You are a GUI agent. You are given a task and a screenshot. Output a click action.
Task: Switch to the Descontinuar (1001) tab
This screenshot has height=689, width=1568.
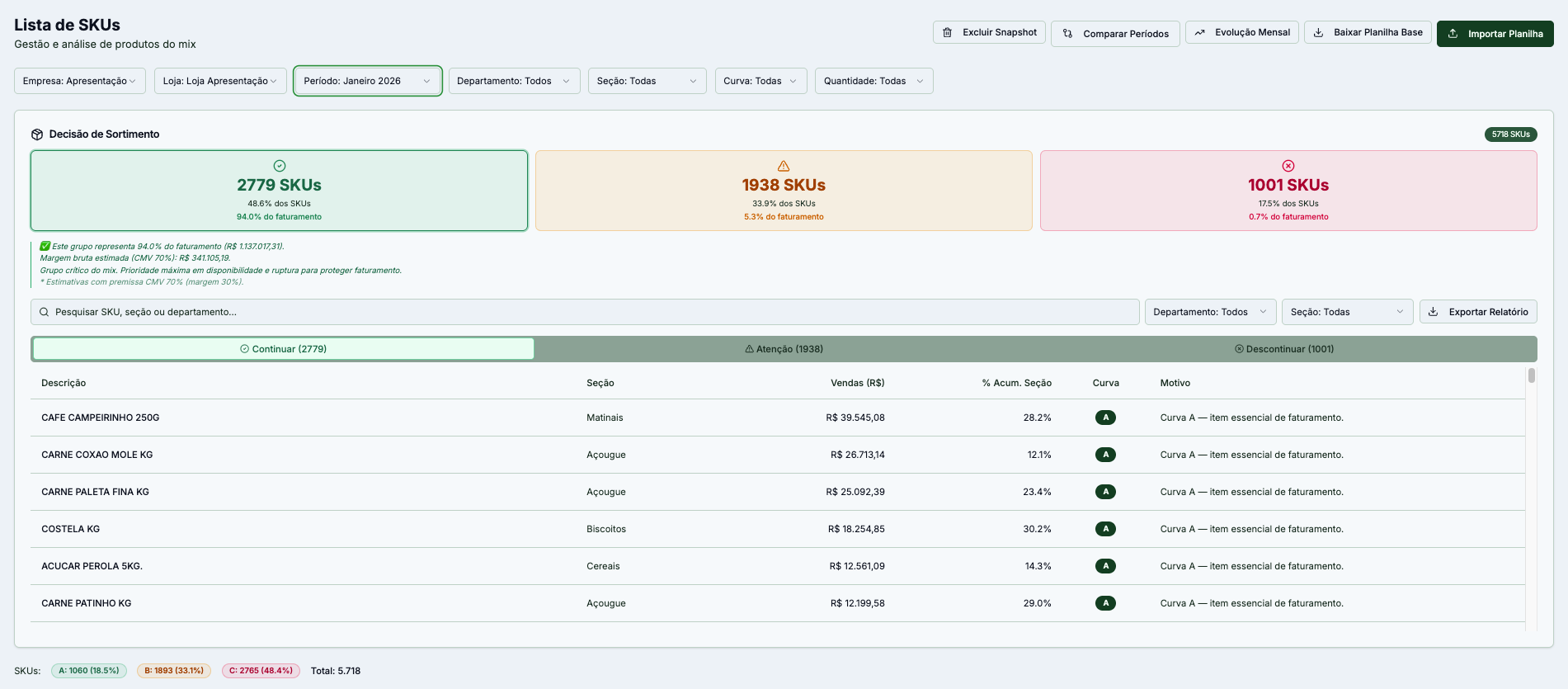pyautogui.click(x=1284, y=349)
